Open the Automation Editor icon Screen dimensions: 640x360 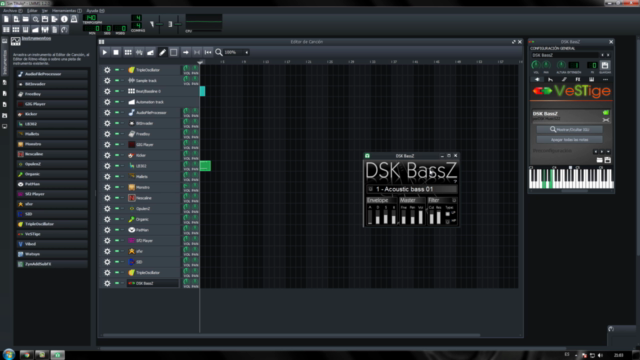[x=36, y=29]
